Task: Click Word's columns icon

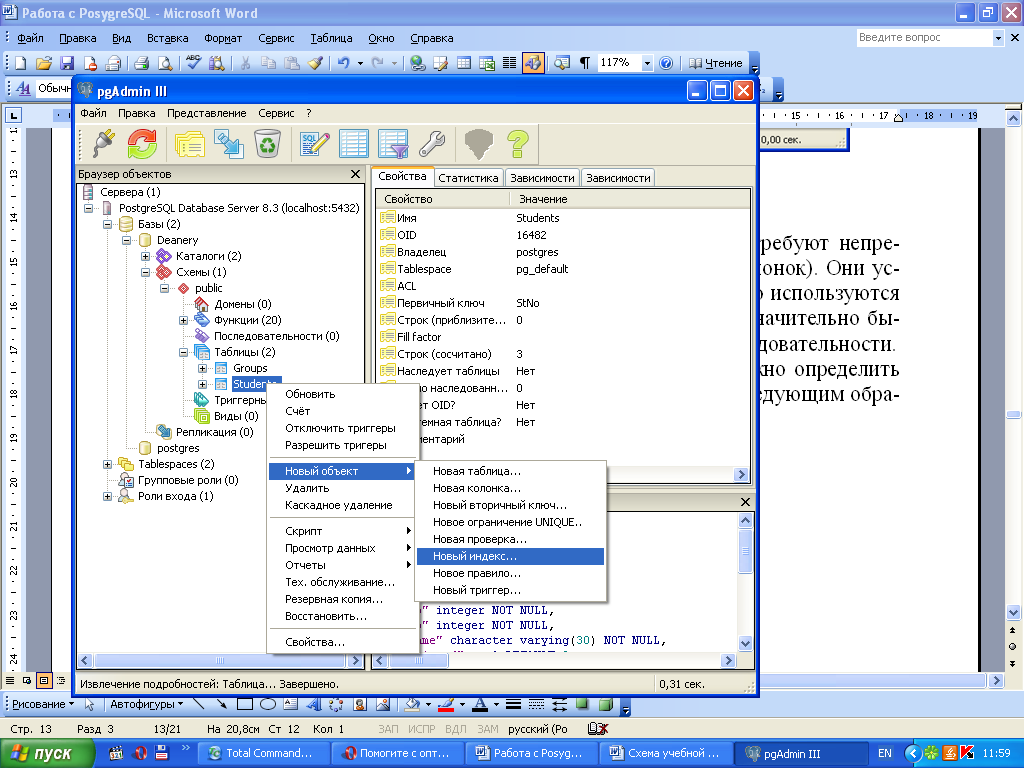Action: pyautogui.click(x=509, y=63)
